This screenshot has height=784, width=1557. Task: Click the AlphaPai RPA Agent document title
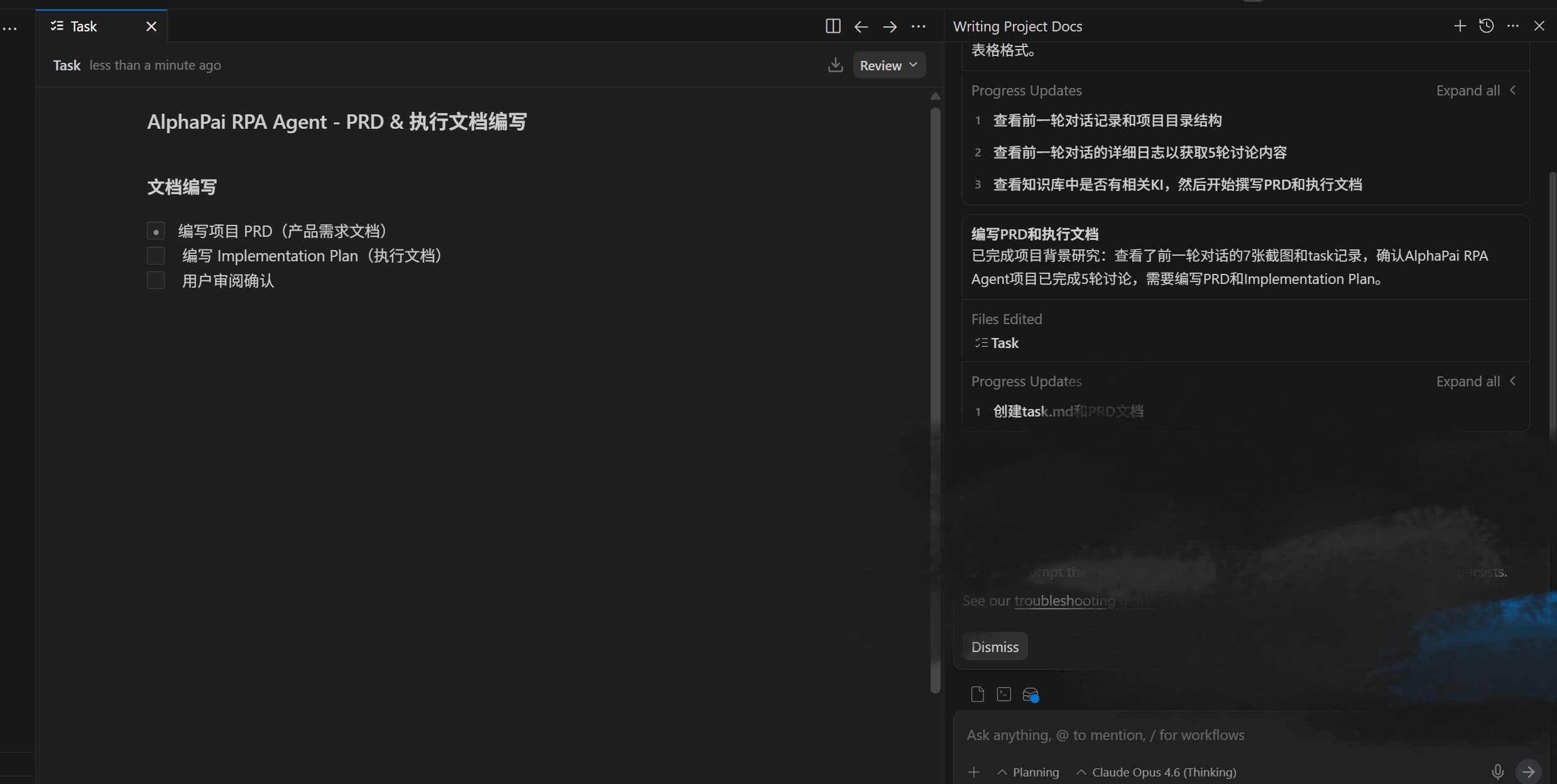pos(337,121)
